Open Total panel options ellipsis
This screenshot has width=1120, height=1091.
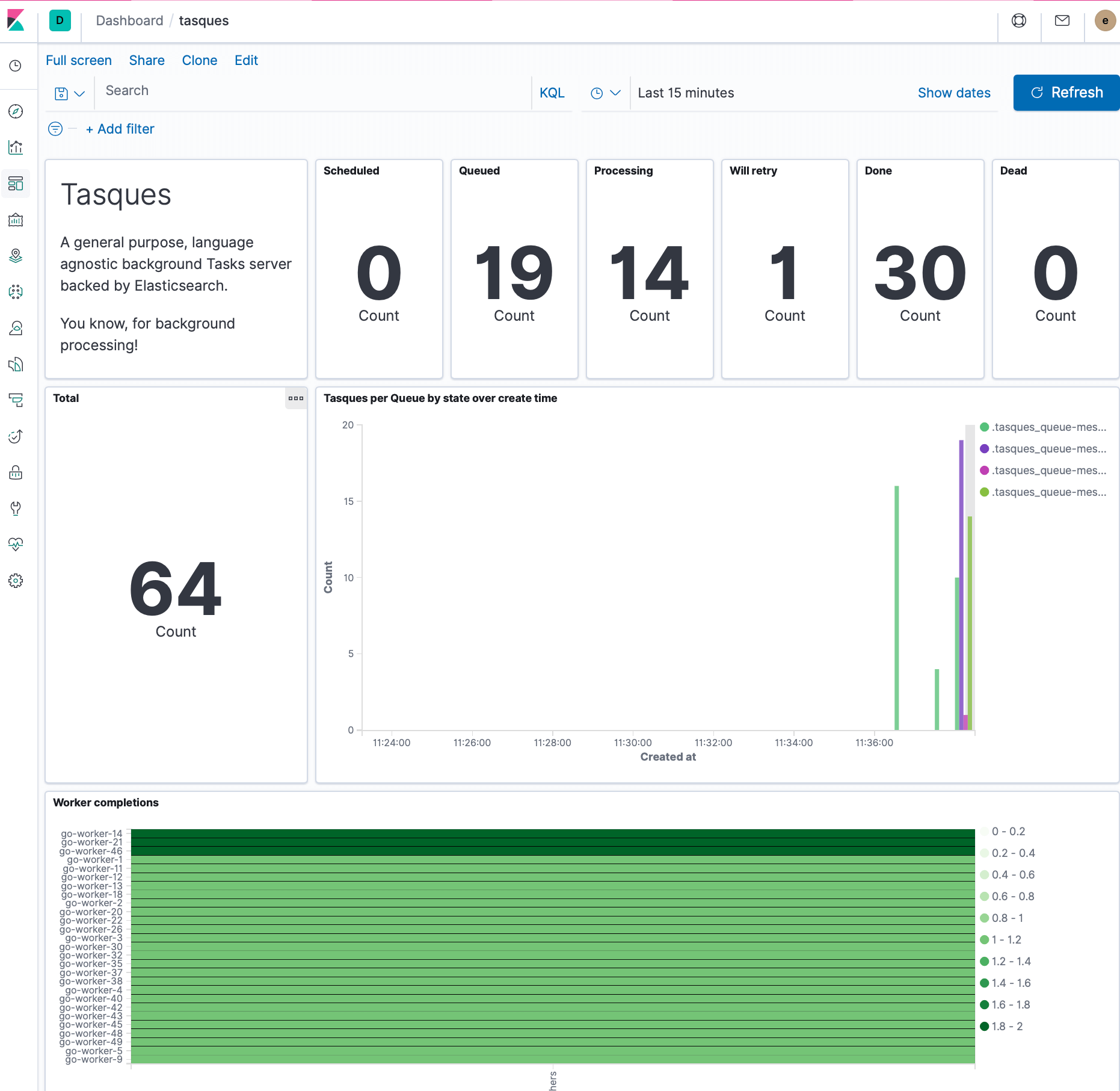click(x=295, y=398)
